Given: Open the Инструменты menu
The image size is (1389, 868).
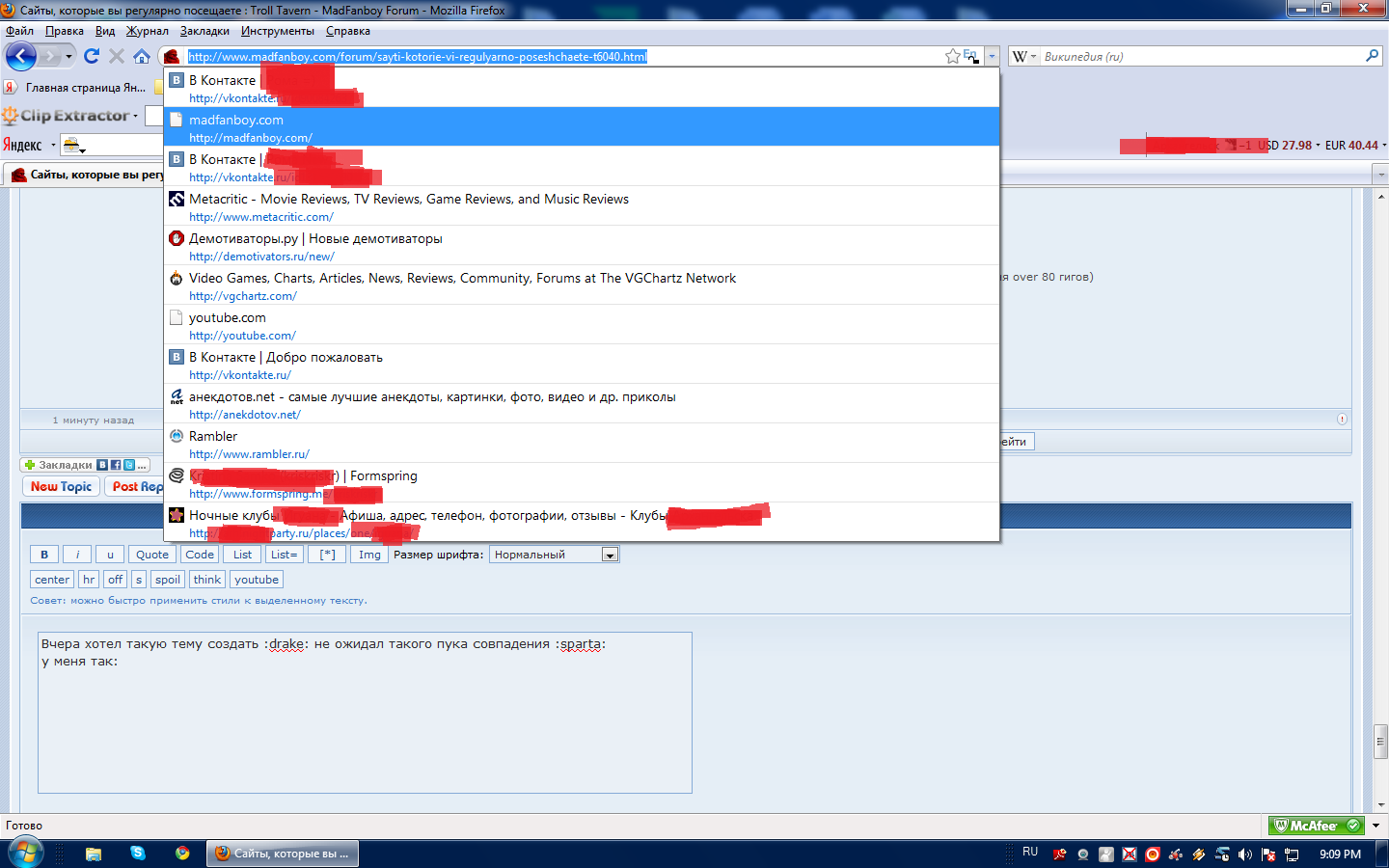Looking at the screenshot, I should (x=278, y=31).
